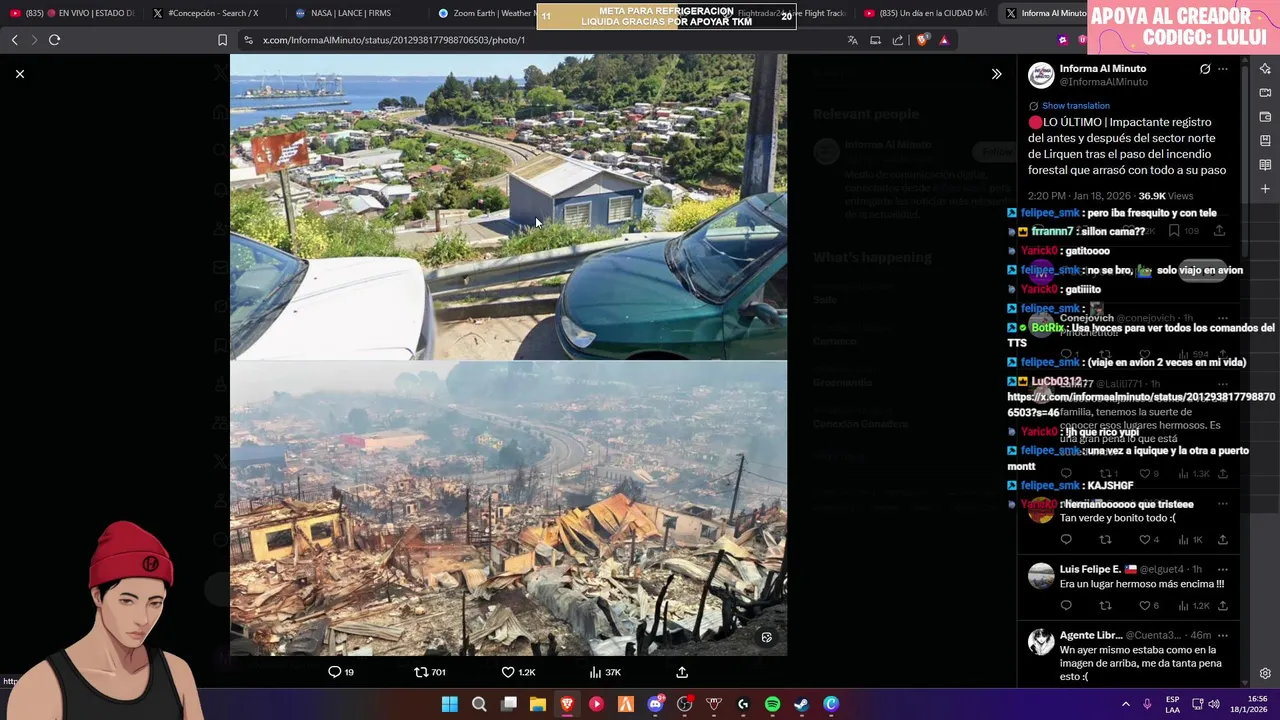Open Brave Talk video icon in sidebar

point(1265,93)
